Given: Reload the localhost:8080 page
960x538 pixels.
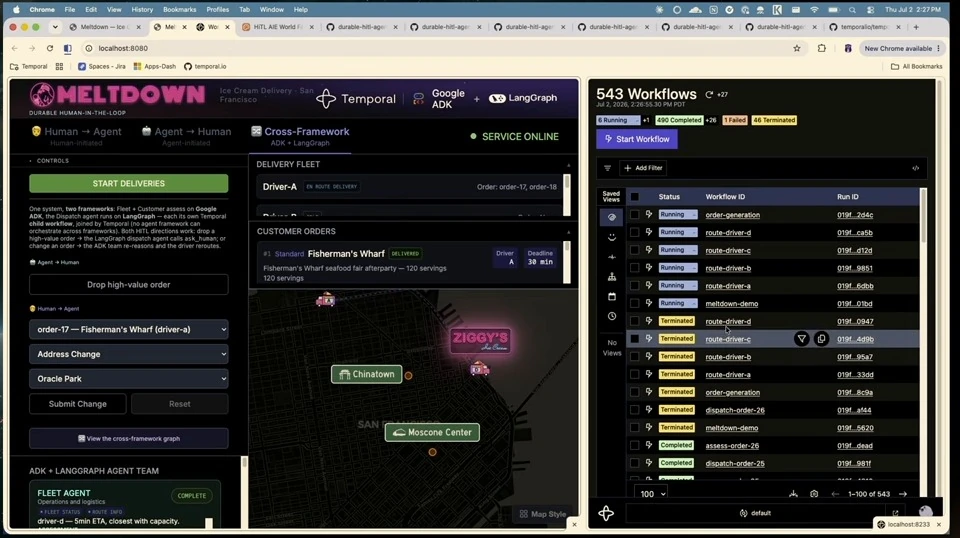Looking at the screenshot, I should click(x=50, y=48).
